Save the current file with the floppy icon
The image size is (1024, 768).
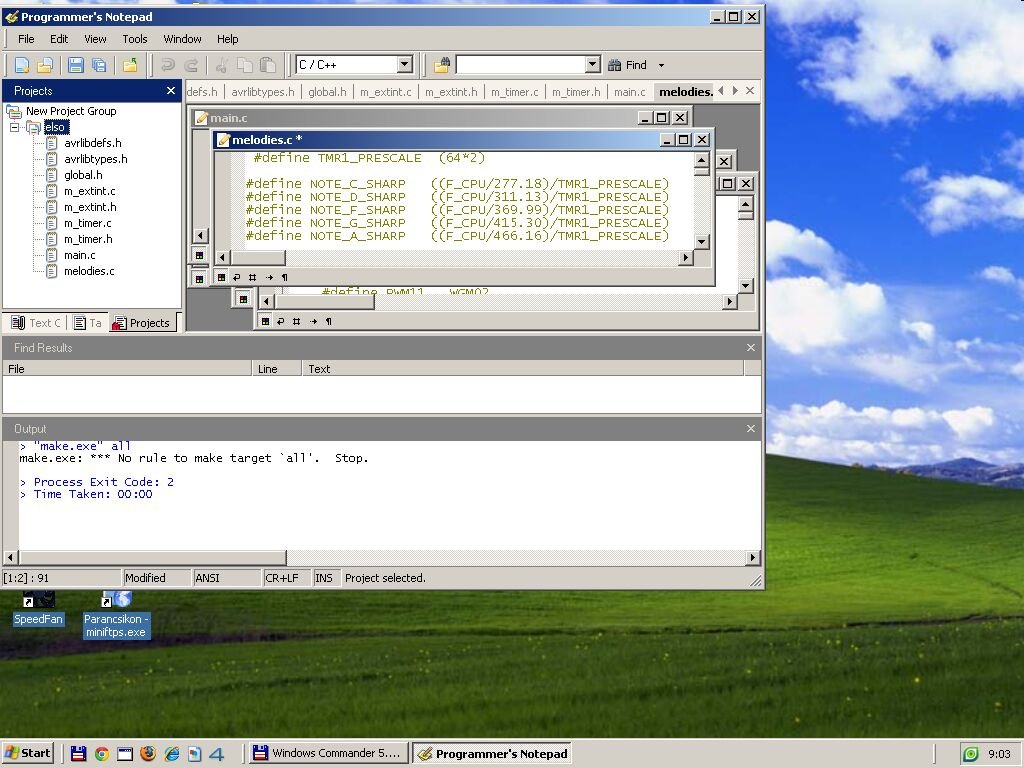pyautogui.click(x=76, y=65)
